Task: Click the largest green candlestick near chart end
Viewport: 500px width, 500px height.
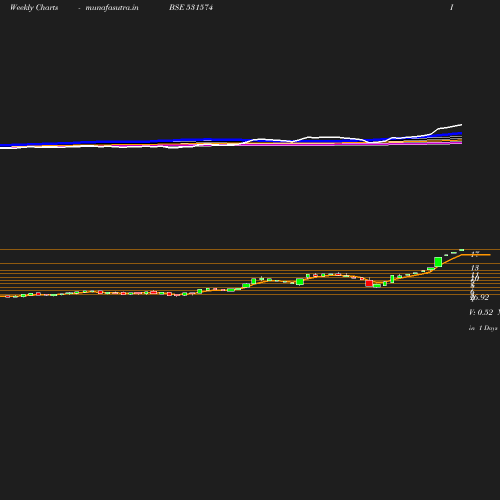Action: click(438, 262)
